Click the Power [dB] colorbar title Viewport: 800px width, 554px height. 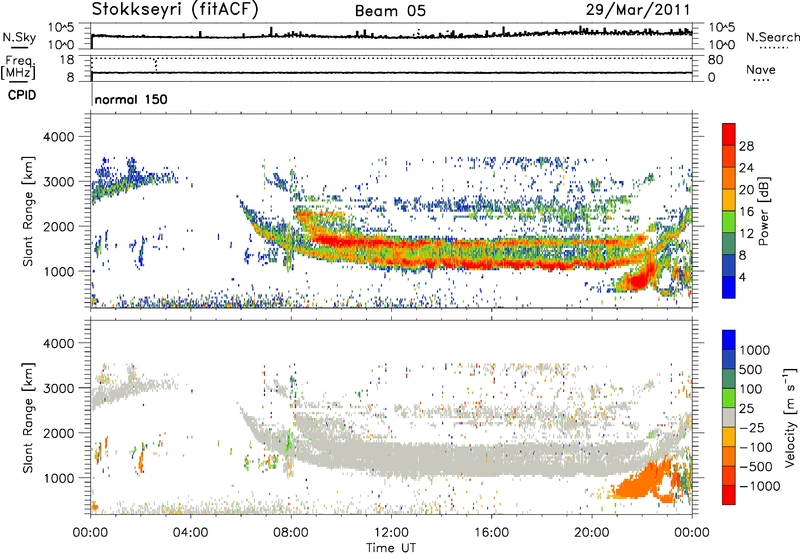click(x=764, y=211)
